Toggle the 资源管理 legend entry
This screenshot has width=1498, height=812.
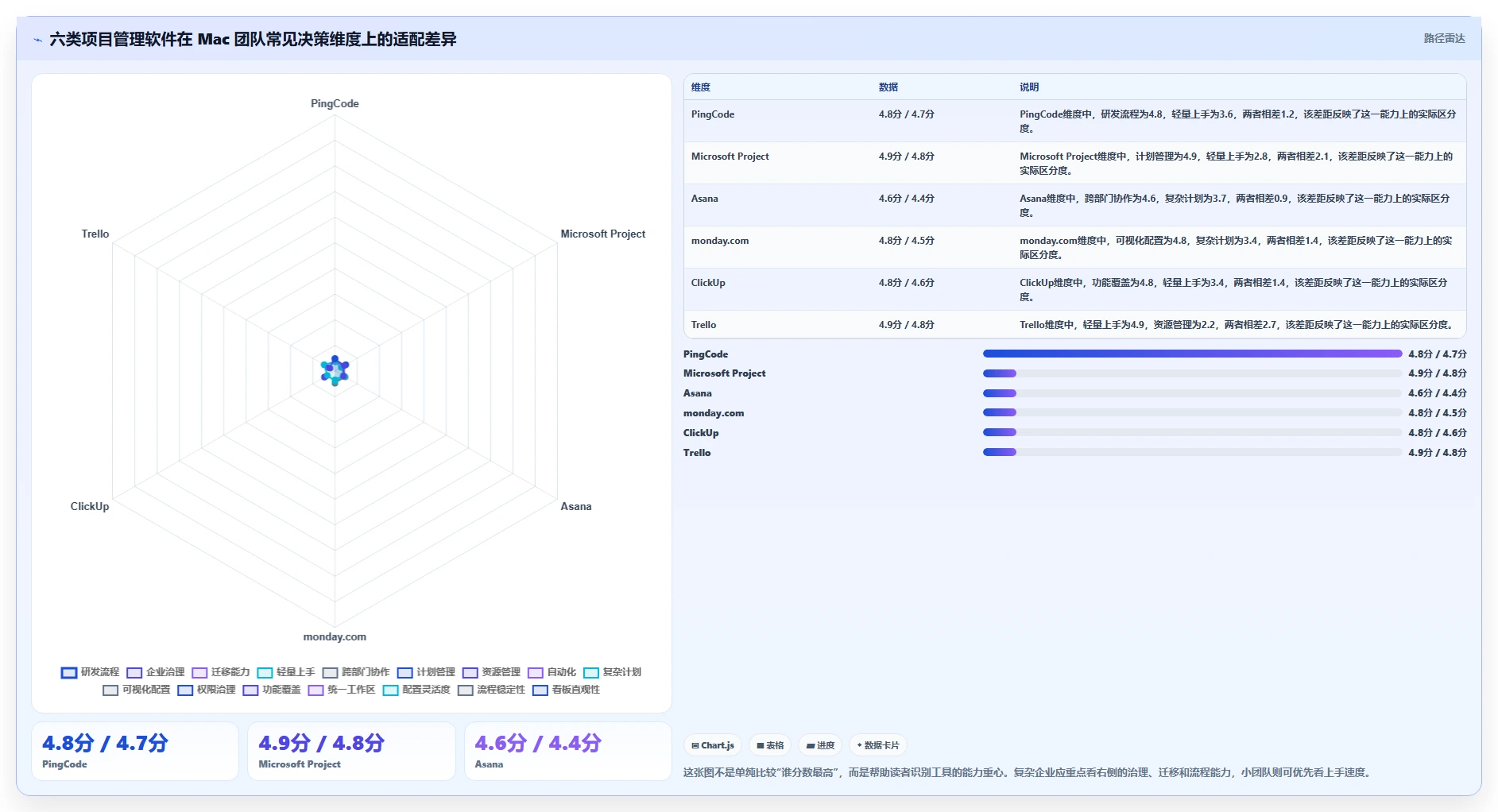click(x=491, y=672)
